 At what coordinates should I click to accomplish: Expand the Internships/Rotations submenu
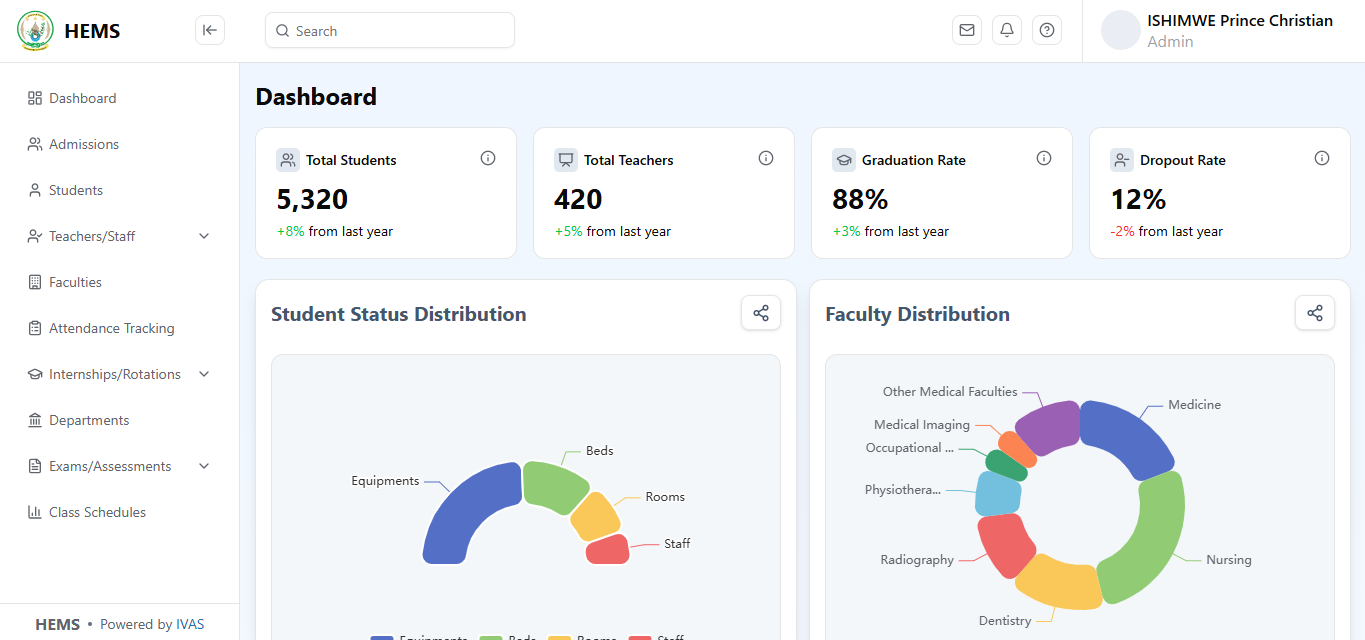pyautogui.click(x=204, y=374)
